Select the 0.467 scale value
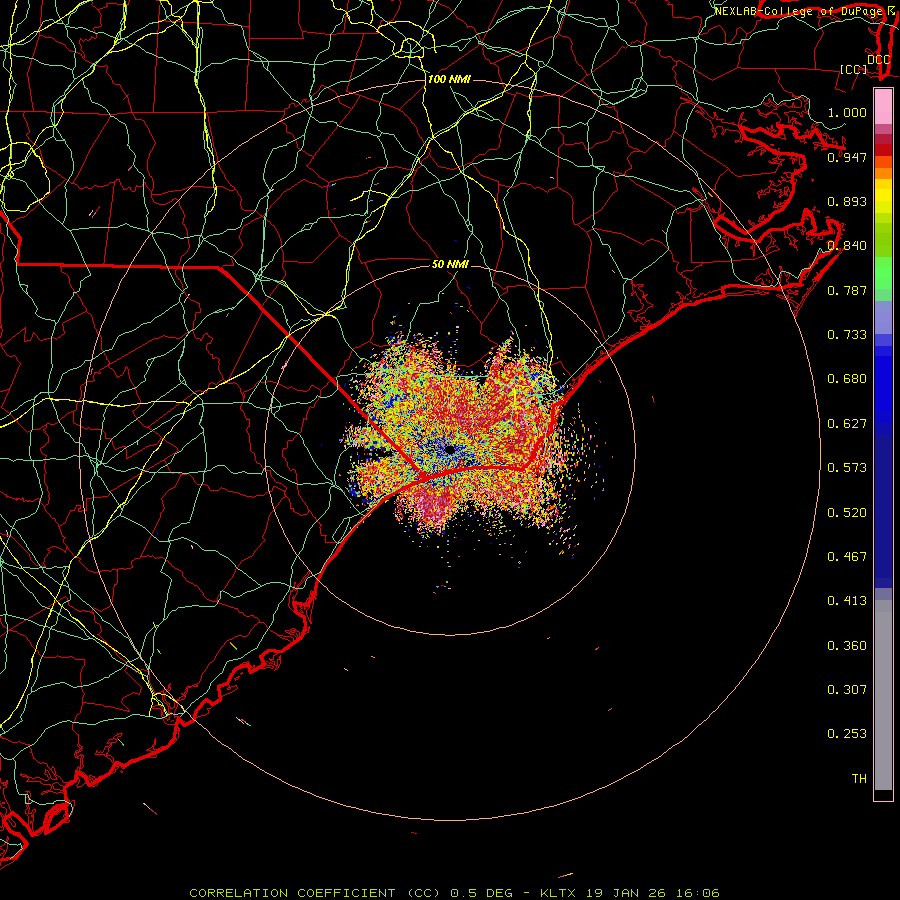 click(x=847, y=556)
